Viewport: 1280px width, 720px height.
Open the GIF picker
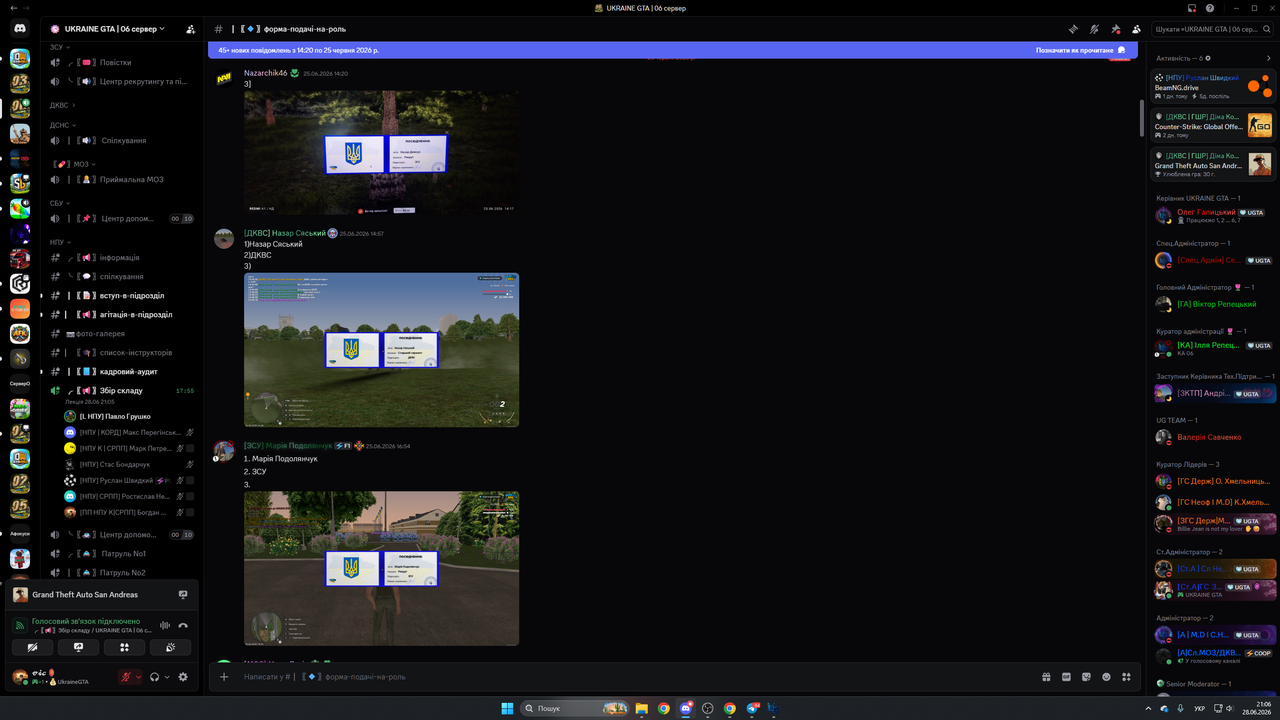click(1066, 677)
